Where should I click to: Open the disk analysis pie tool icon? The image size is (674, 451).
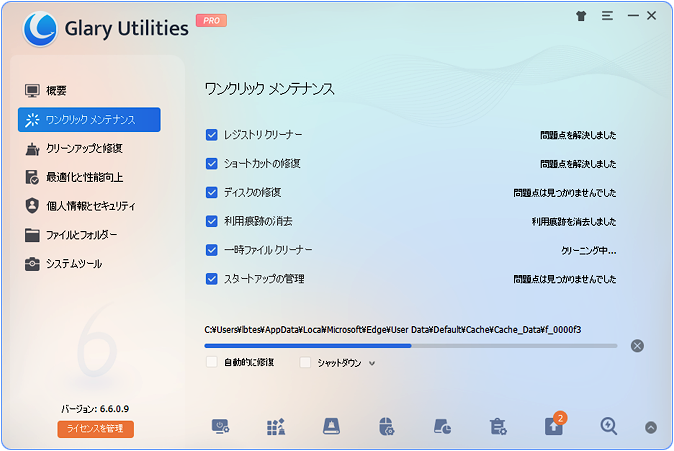coord(442,426)
